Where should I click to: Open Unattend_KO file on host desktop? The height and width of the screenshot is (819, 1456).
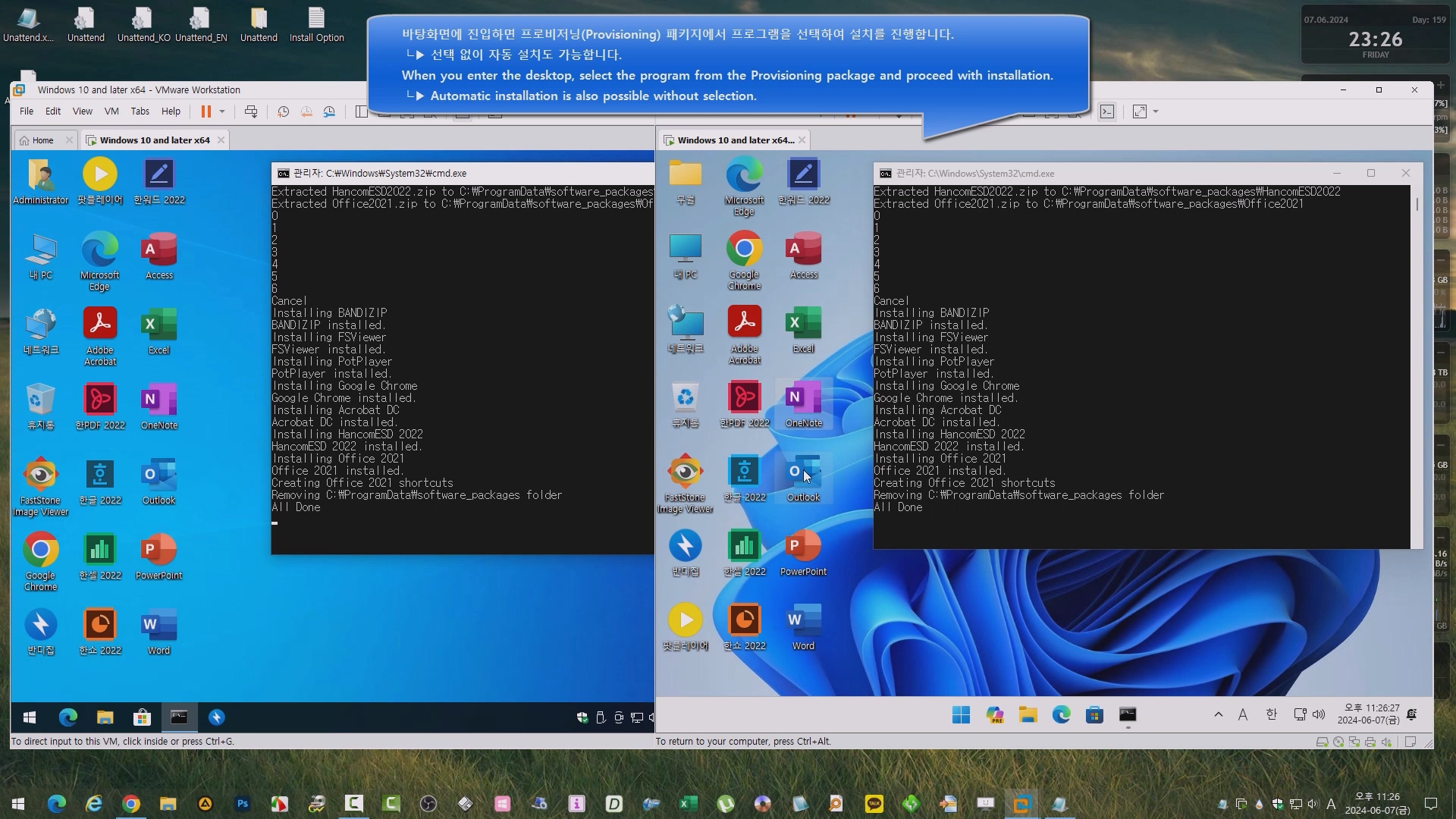(x=143, y=24)
